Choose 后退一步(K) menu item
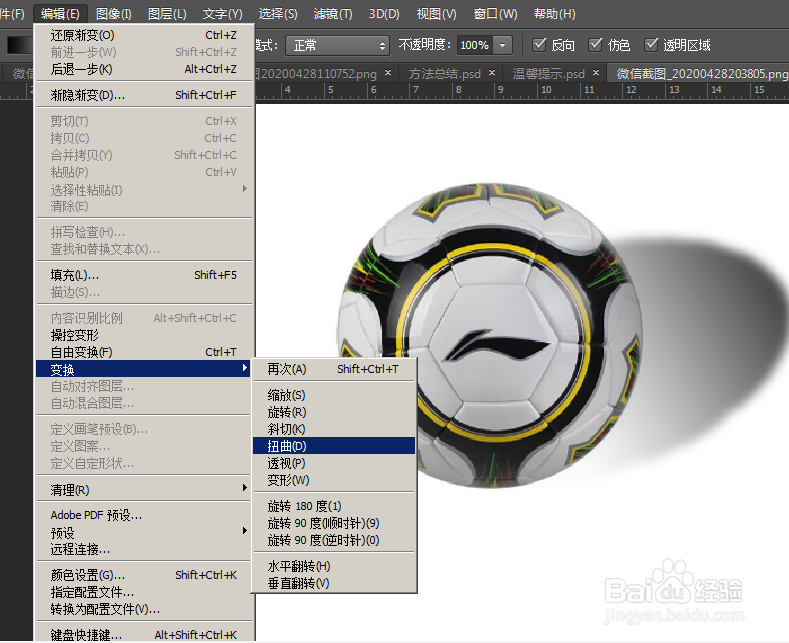The height and width of the screenshot is (643, 789). (143, 69)
